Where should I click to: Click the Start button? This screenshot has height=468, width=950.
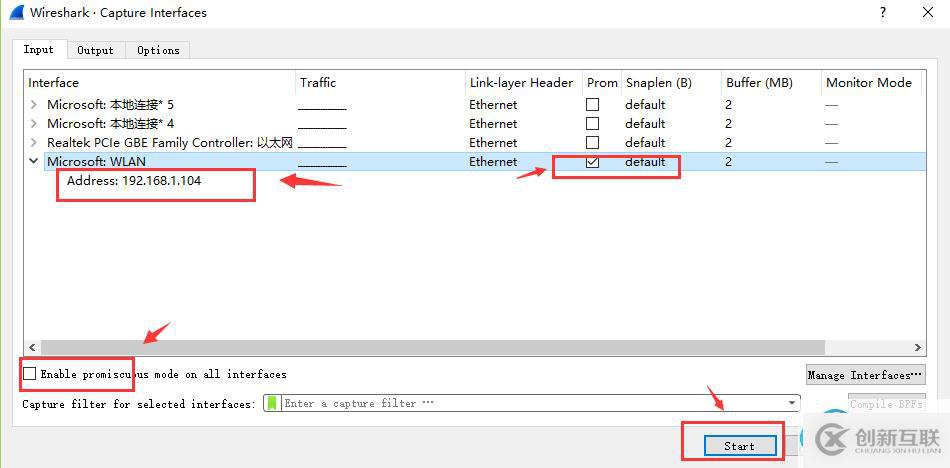[x=740, y=446]
